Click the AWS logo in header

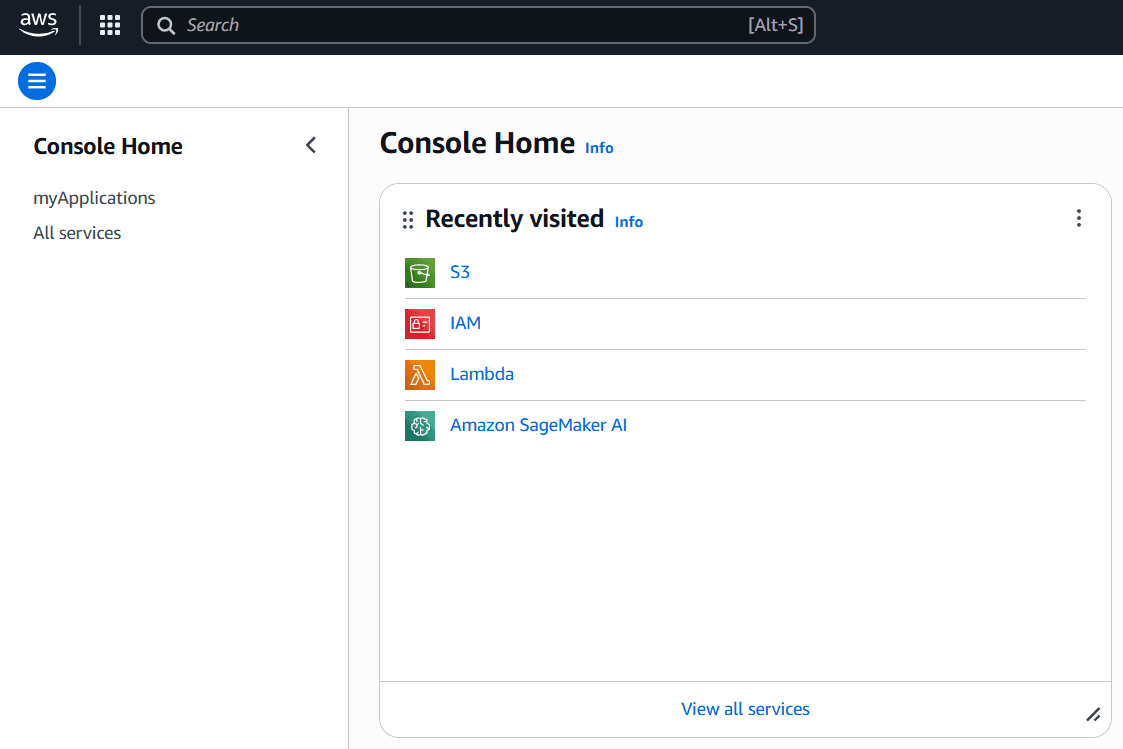(39, 25)
